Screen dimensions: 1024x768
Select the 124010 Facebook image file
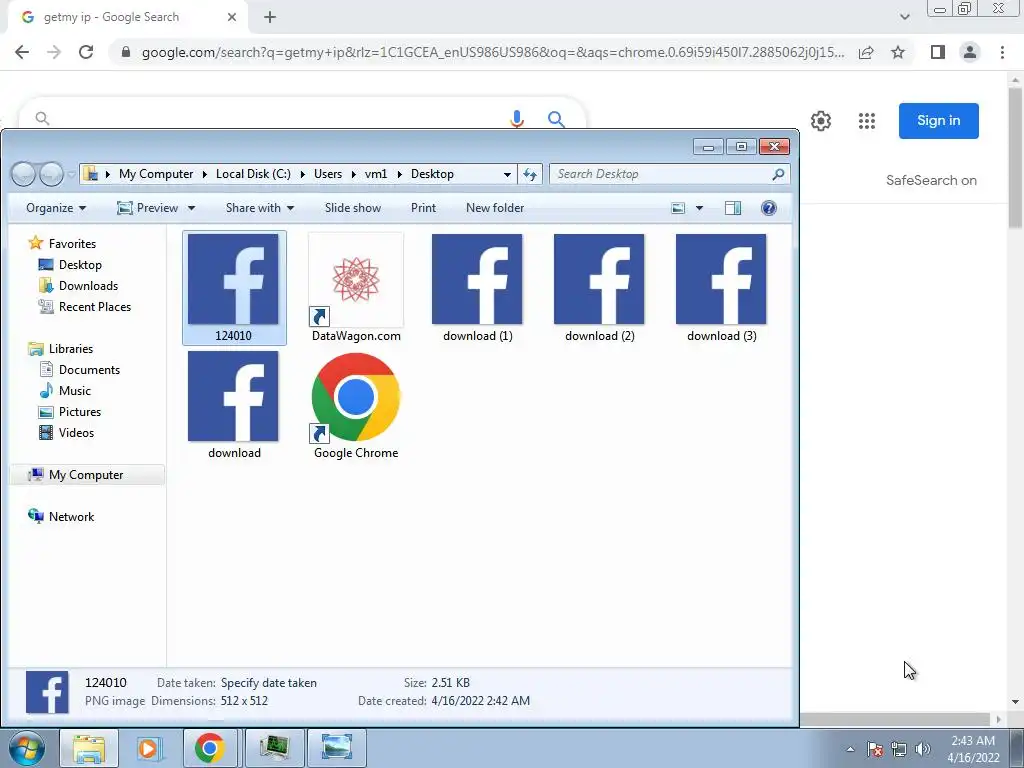[234, 287]
